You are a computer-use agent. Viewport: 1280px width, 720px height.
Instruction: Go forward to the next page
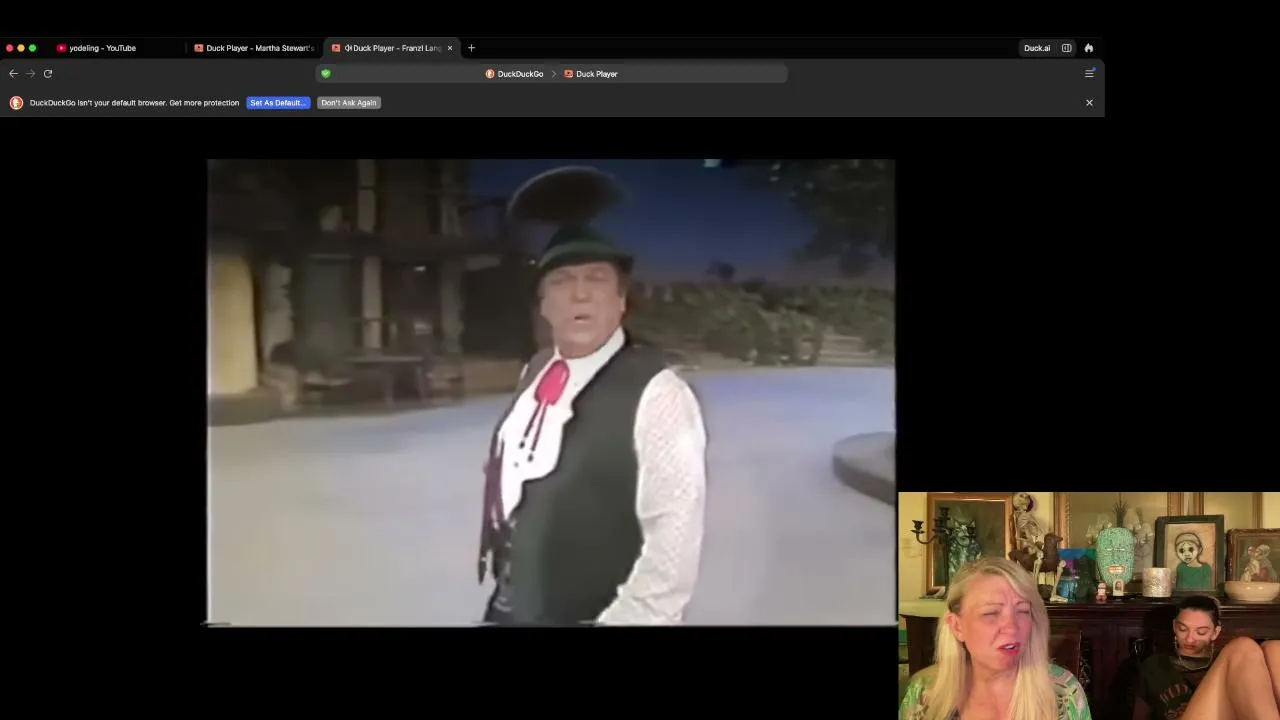point(30,73)
